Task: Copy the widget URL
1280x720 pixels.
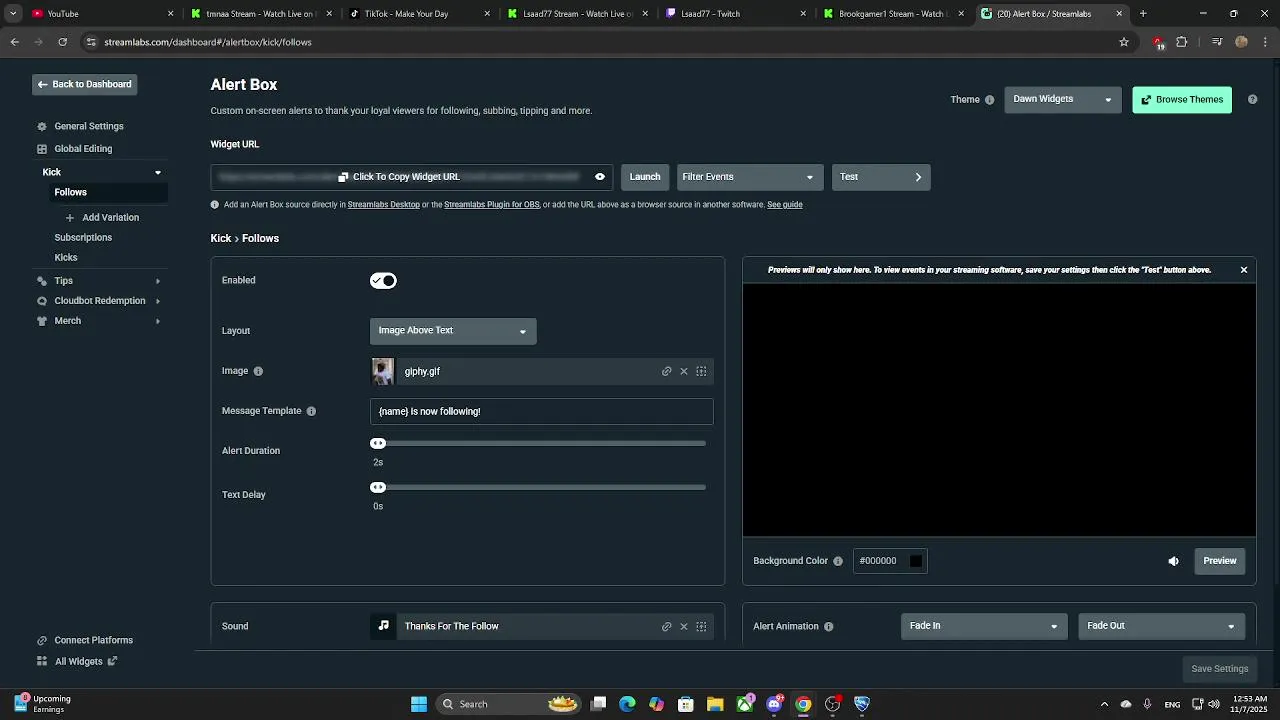Action: [x=399, y=177]
